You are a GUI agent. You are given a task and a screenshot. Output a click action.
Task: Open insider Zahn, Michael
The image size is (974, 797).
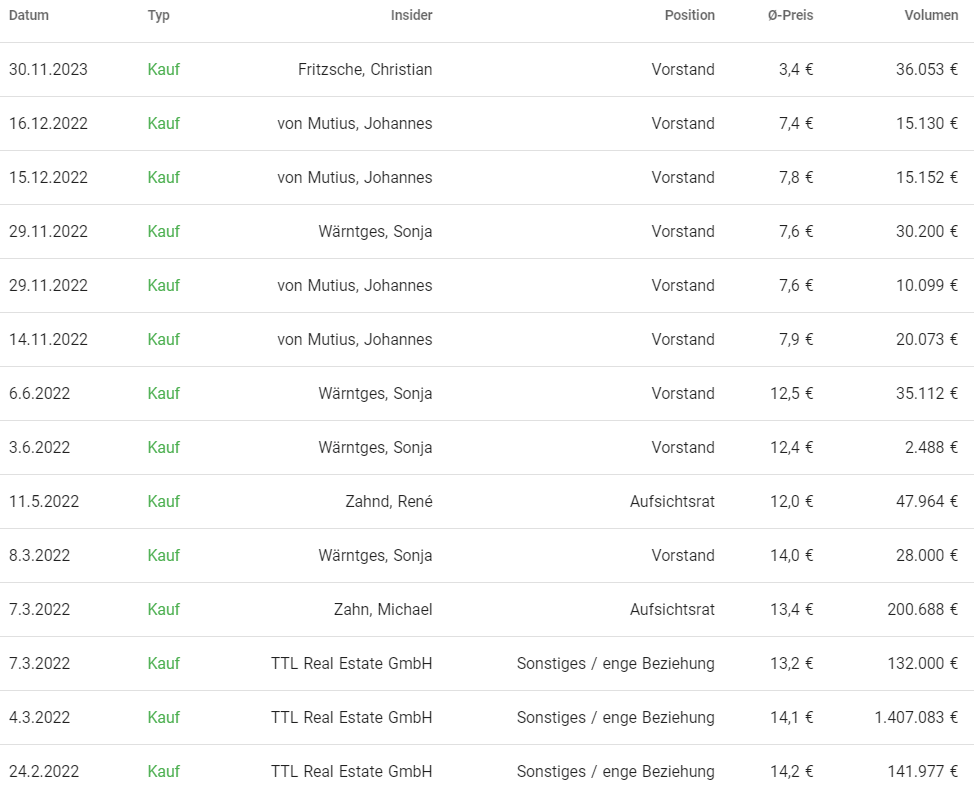point(383,610)
